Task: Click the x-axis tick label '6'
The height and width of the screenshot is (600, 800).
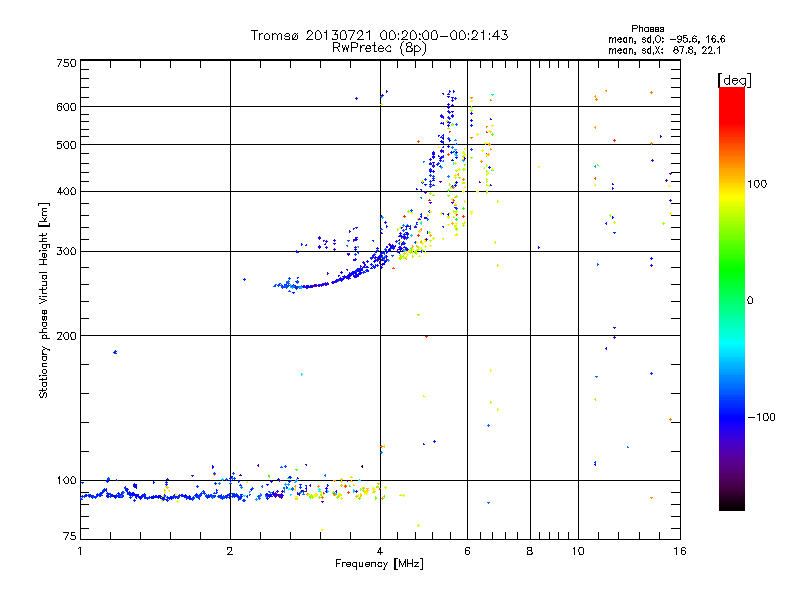Action: tap(467, 551)
